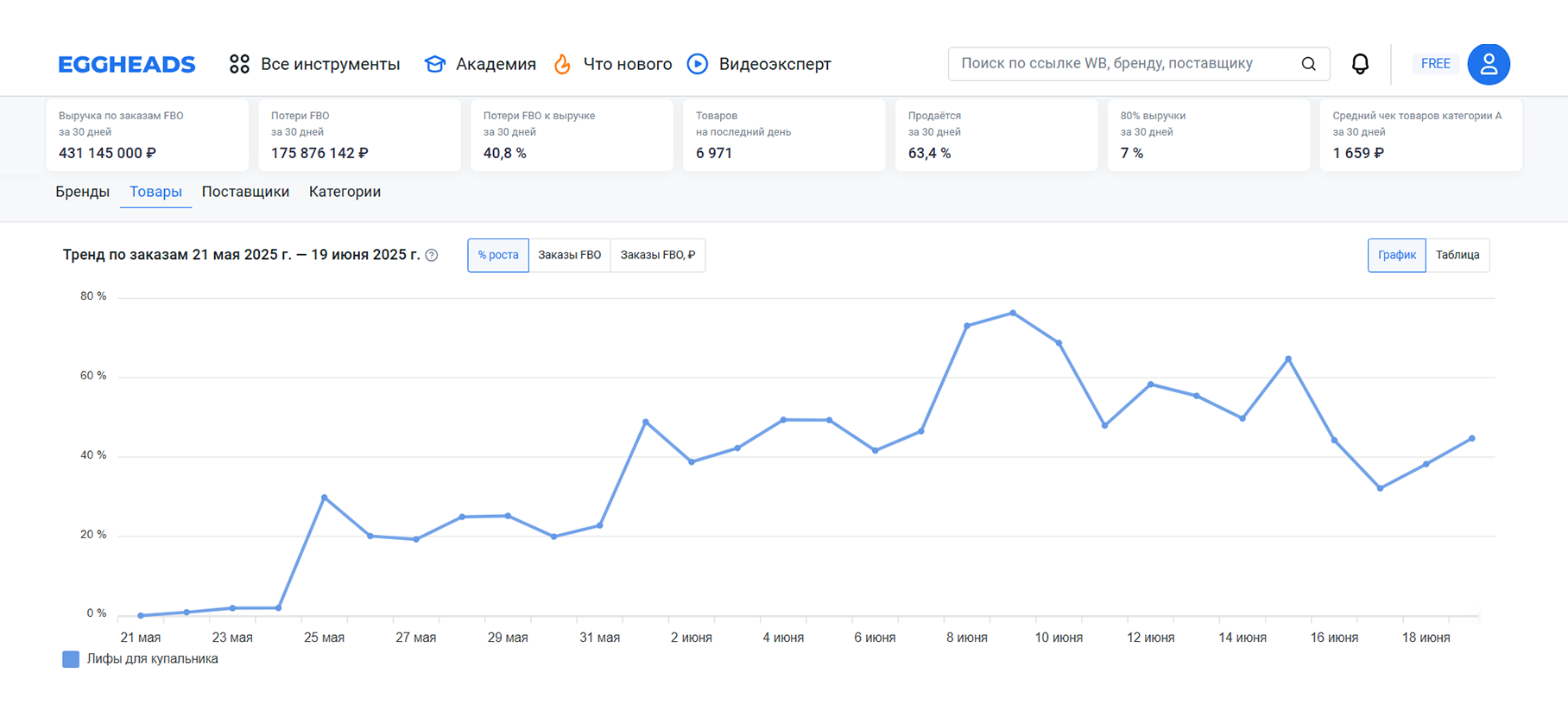Click the Средний чек товаров card
Screen dimensions: 1568x724
coord(1421,135)
